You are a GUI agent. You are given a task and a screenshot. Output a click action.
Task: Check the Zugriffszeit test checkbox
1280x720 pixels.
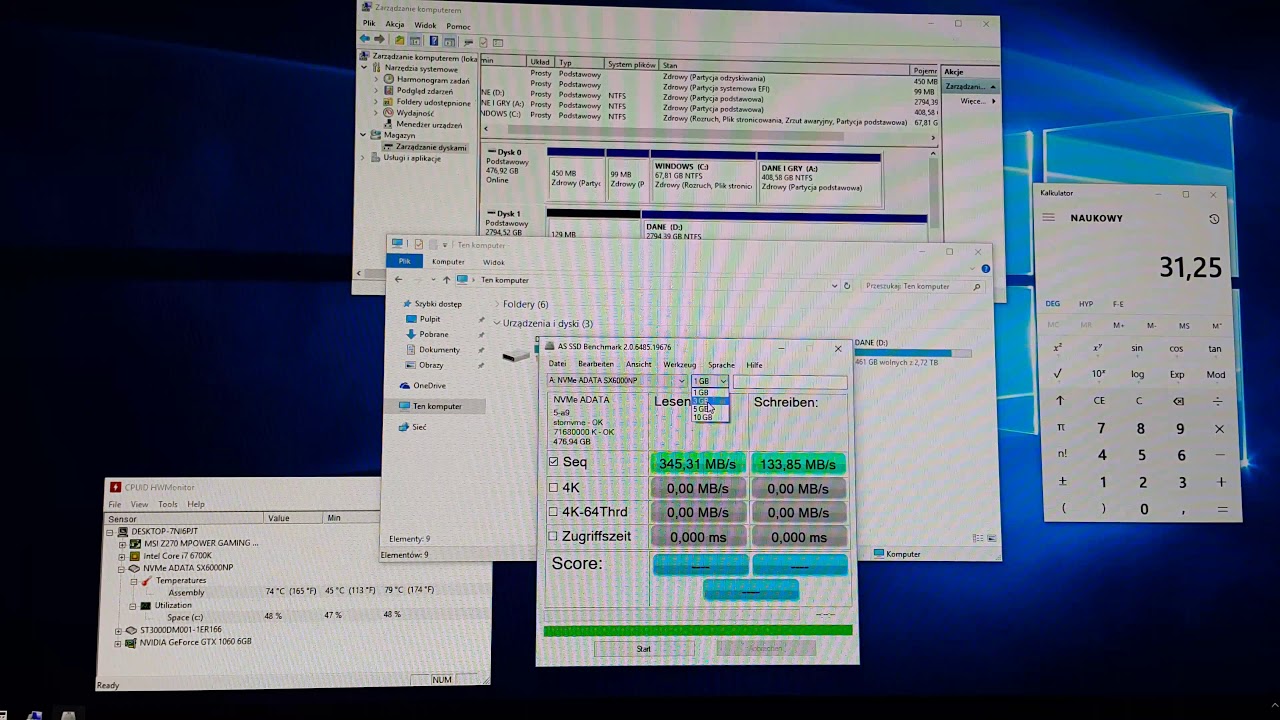[553, 536]
